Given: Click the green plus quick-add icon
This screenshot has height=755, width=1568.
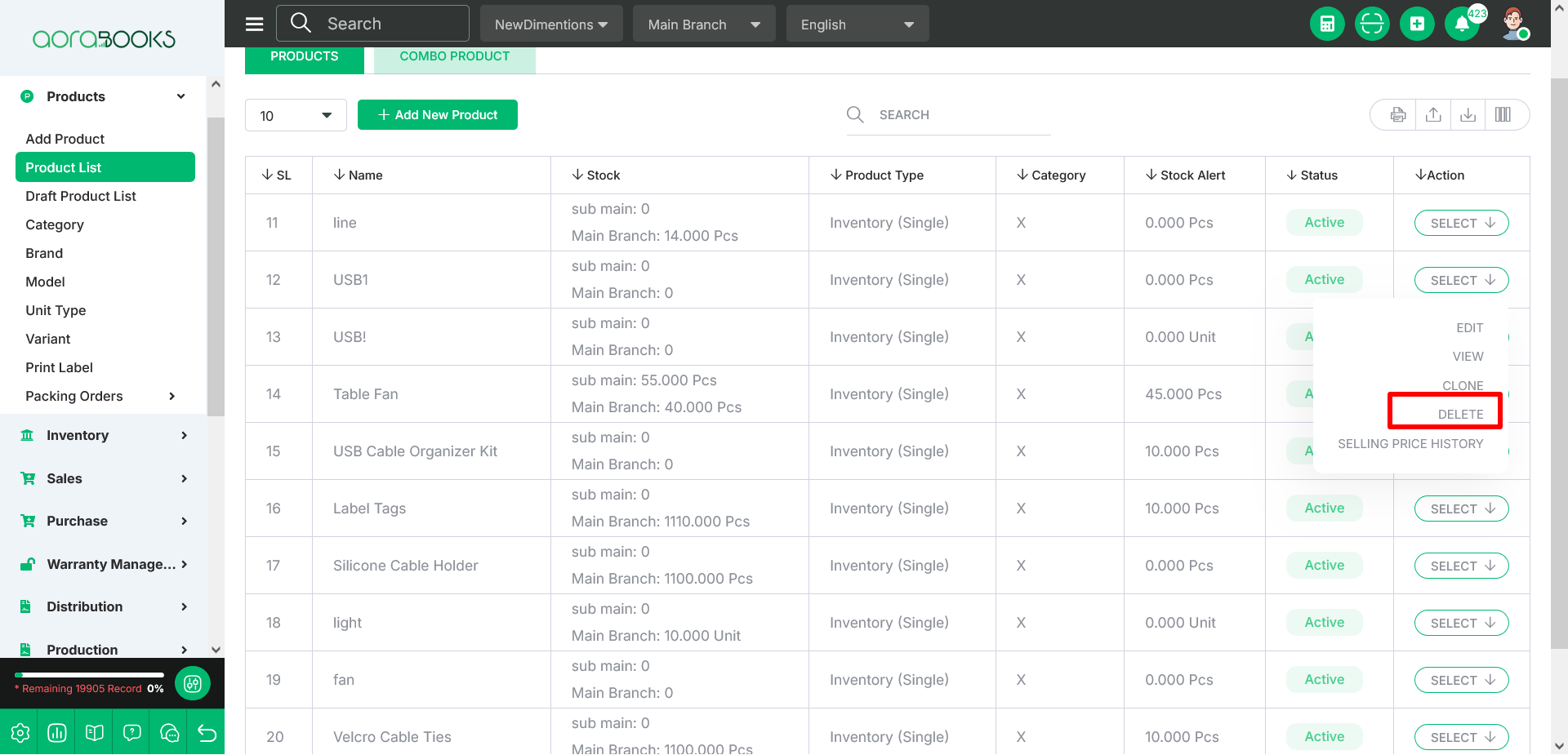Looking at the screenshot, I should pos(1417,24).
